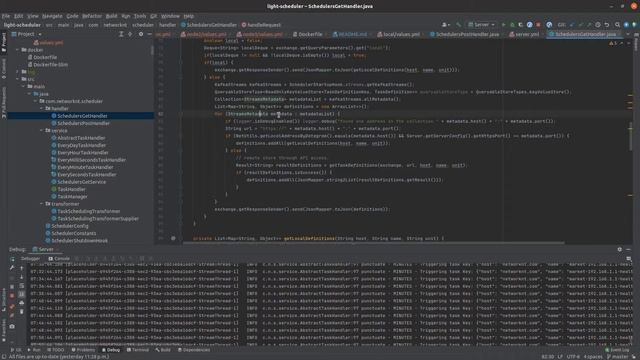Rerun Server icon in Debug panel
The image size is (640, 360).
[12, 259]
